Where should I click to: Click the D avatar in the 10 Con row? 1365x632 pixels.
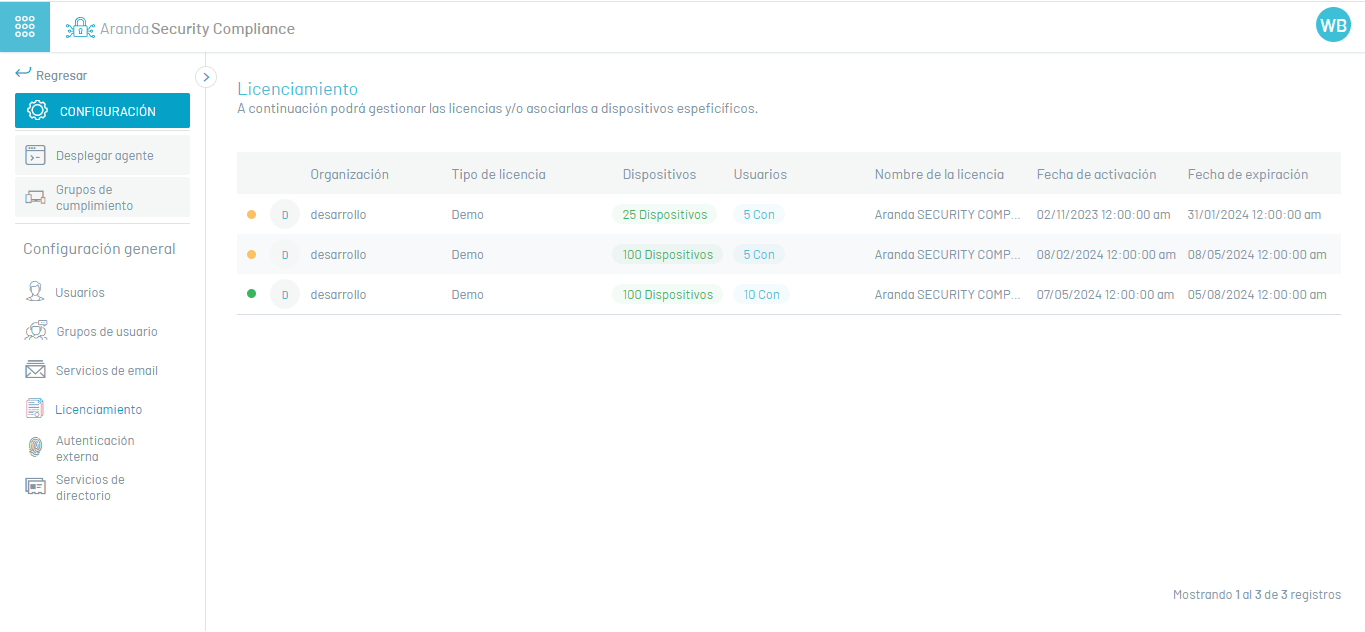[285, 294]
